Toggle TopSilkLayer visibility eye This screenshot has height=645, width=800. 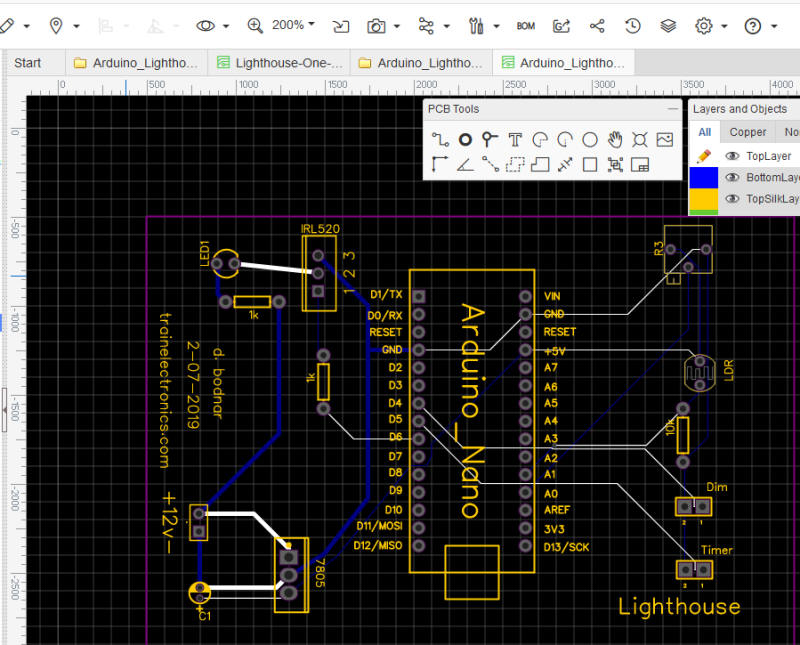point(733,199)
